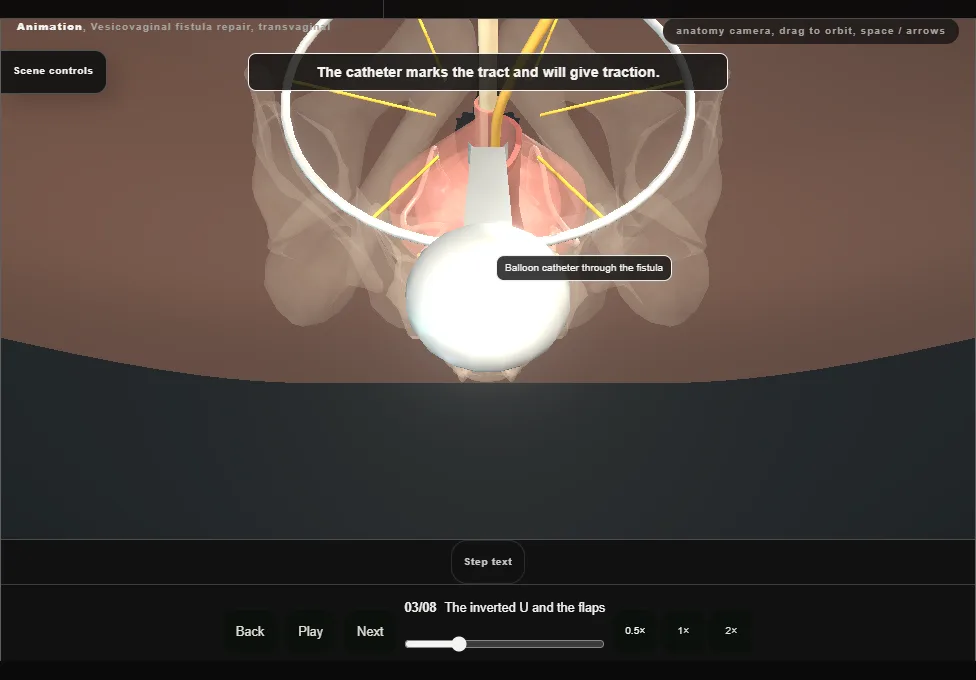Click the white catheter balloon in the scene
This screenshot has height=680, width=976.
coord(488,298)
